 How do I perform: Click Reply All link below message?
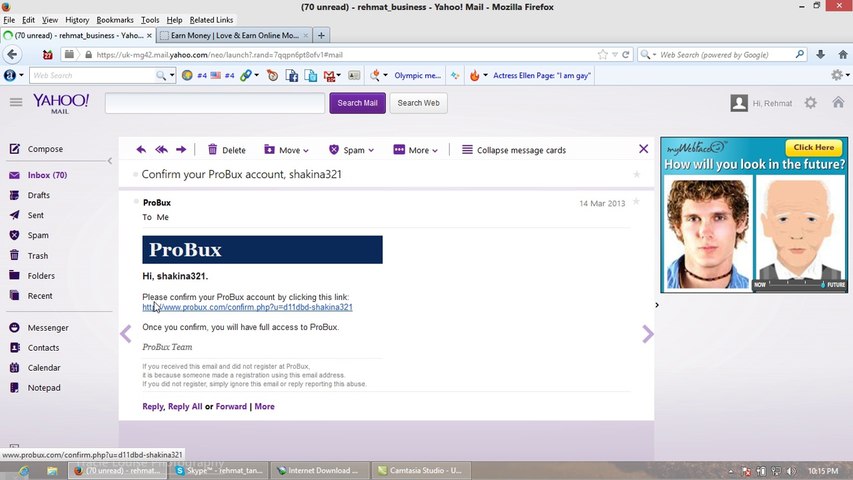[x=185, y=406]
